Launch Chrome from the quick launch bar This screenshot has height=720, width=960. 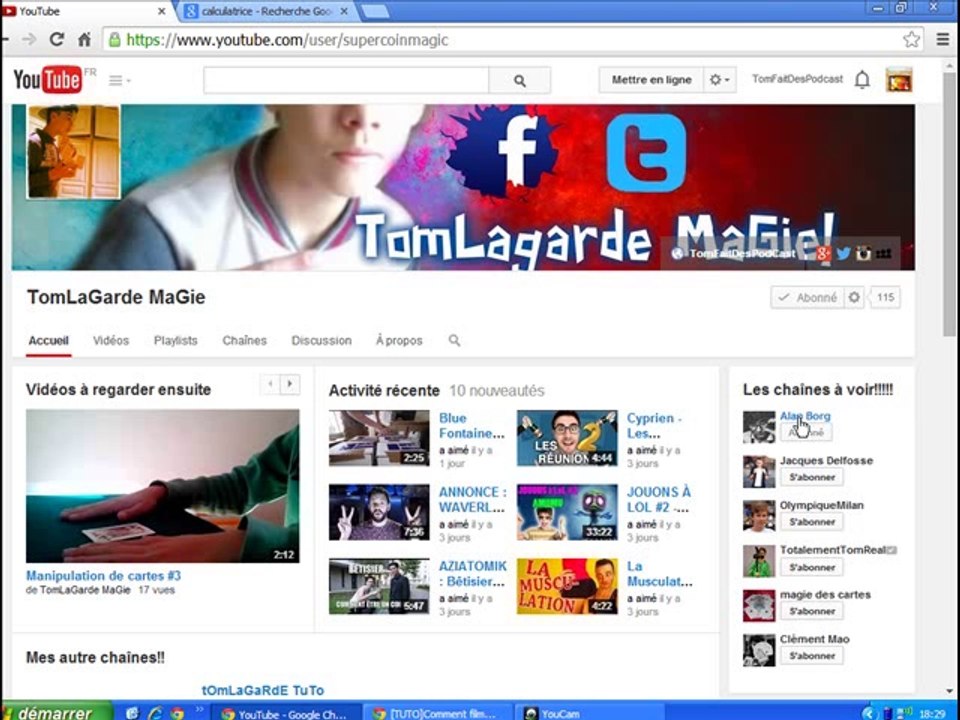click(x=178, y=713)
